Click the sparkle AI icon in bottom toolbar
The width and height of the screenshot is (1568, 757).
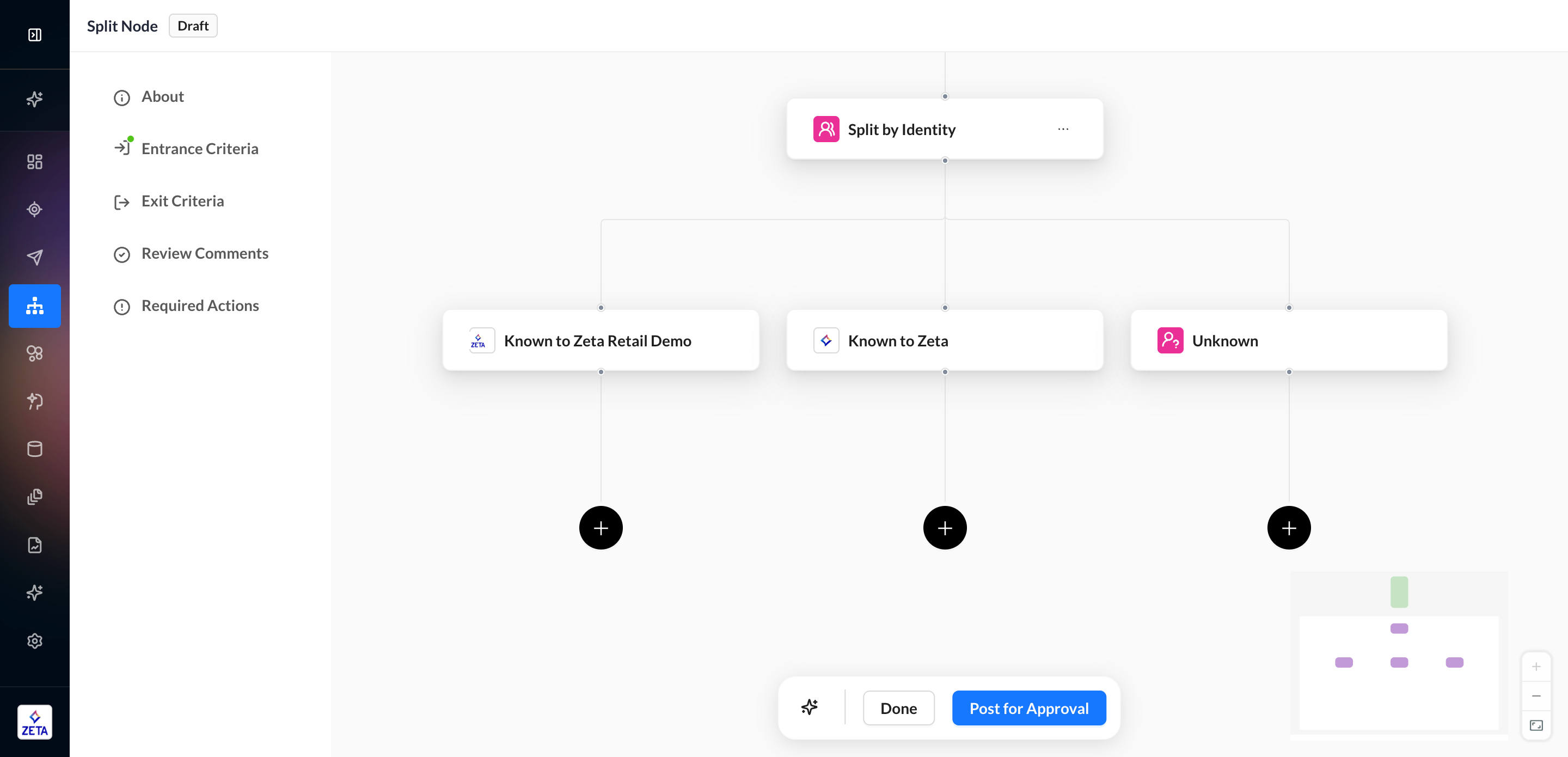pos(809,707)
